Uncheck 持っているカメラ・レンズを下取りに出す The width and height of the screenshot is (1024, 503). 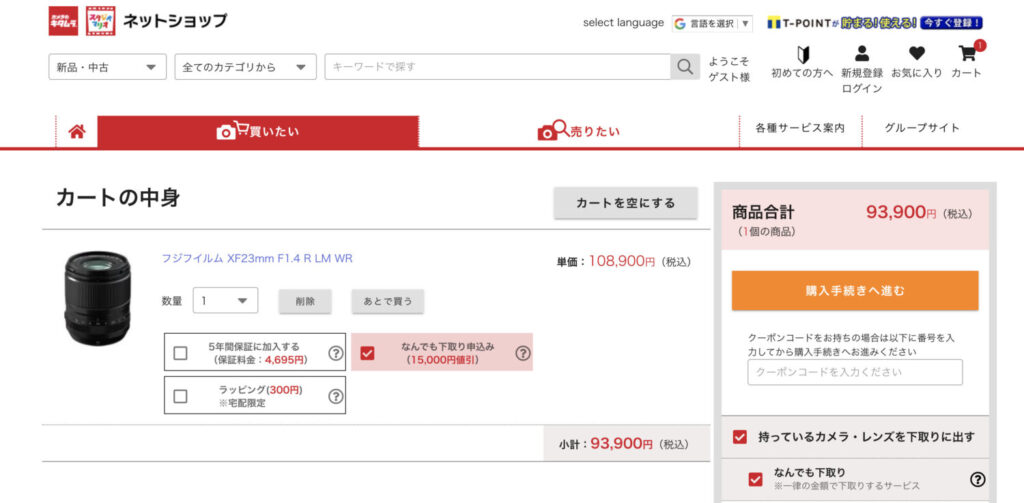click(x=739, y=437)
